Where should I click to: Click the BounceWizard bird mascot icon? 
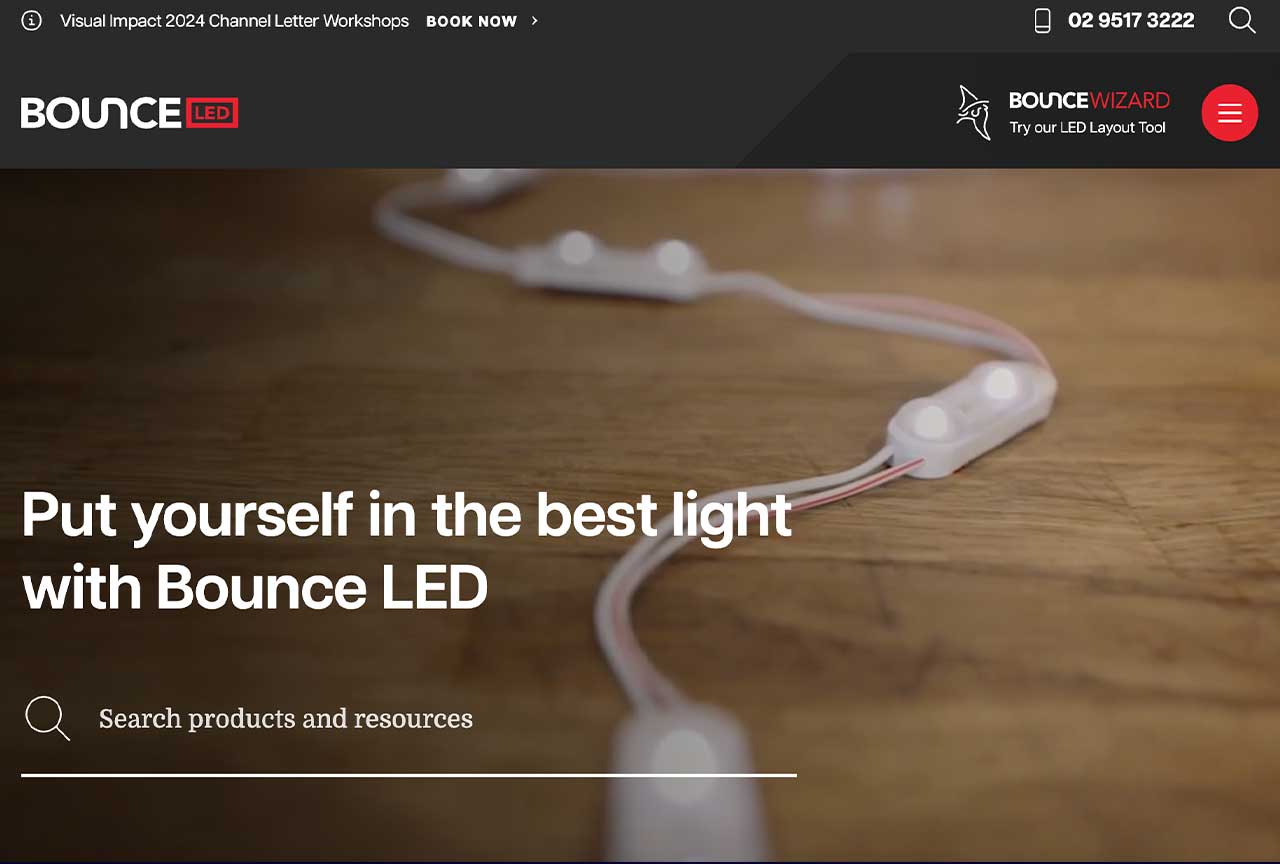972,112
